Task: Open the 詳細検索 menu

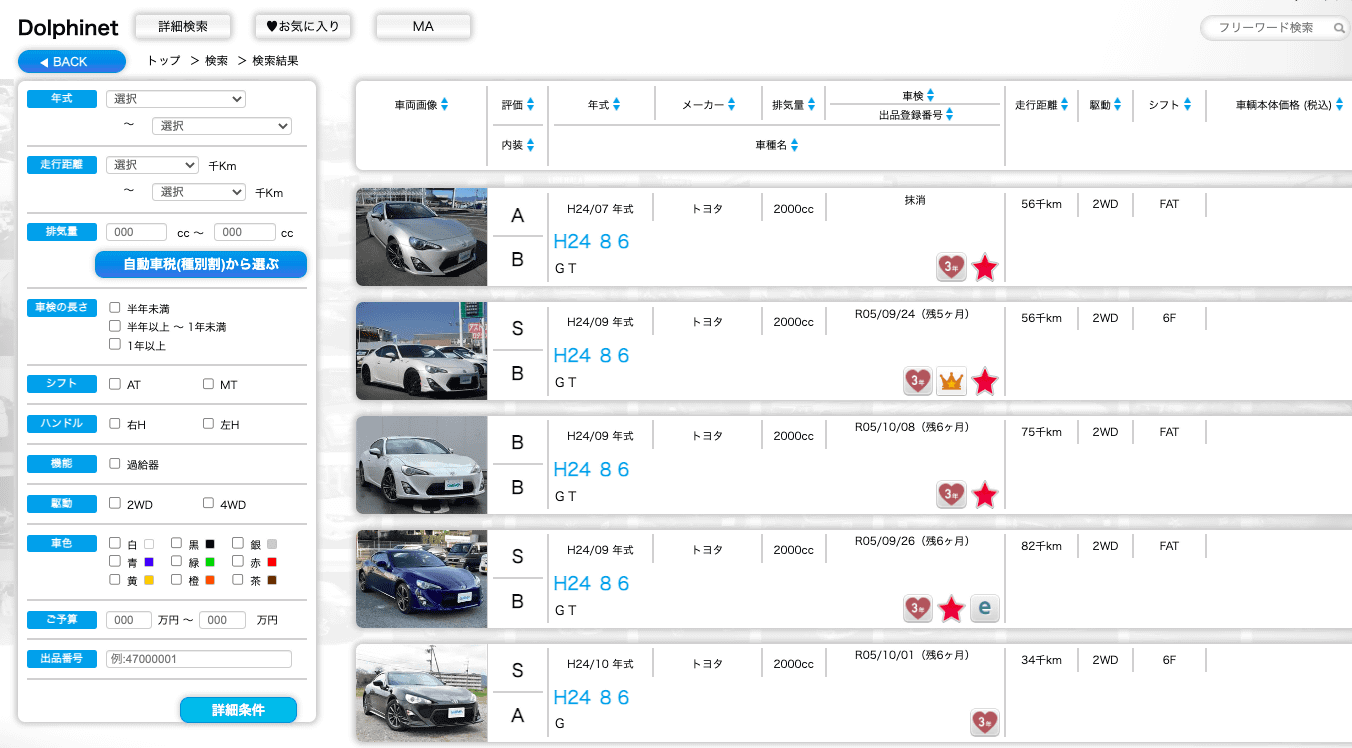Action: pyautogui.click(x=183, y=27)
